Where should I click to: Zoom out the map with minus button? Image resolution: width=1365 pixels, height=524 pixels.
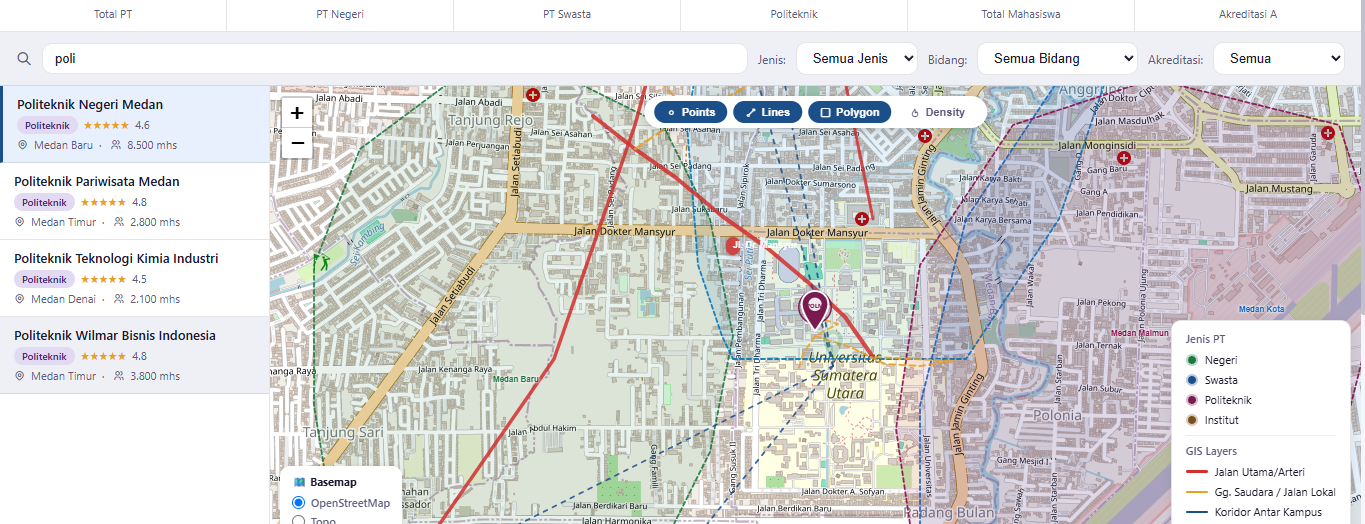click(x=297, y=143)
